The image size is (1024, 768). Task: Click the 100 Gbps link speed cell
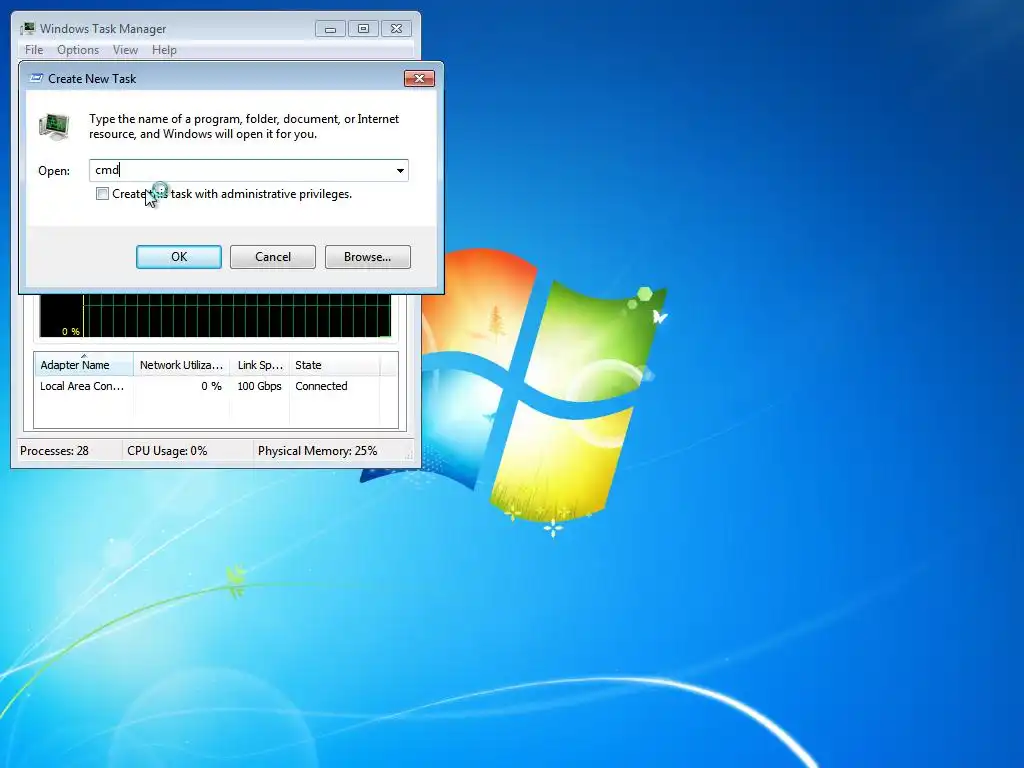tap(259, 386)
